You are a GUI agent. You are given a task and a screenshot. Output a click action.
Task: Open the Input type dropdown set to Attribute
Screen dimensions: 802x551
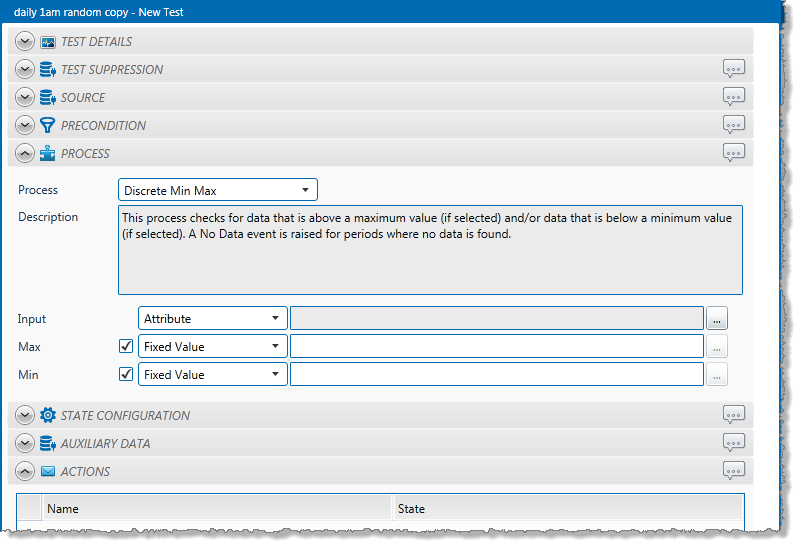pos(212,319)
